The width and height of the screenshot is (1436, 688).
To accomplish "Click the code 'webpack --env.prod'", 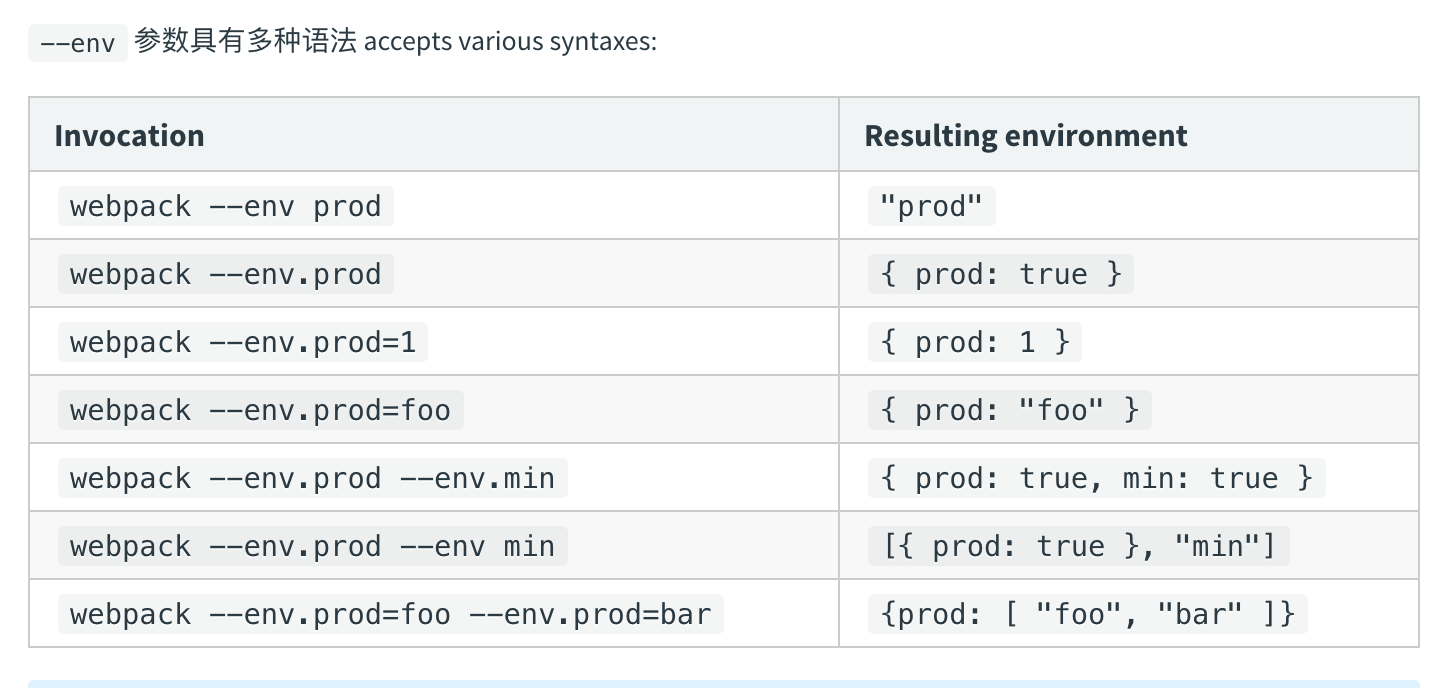I will [225, 274].
